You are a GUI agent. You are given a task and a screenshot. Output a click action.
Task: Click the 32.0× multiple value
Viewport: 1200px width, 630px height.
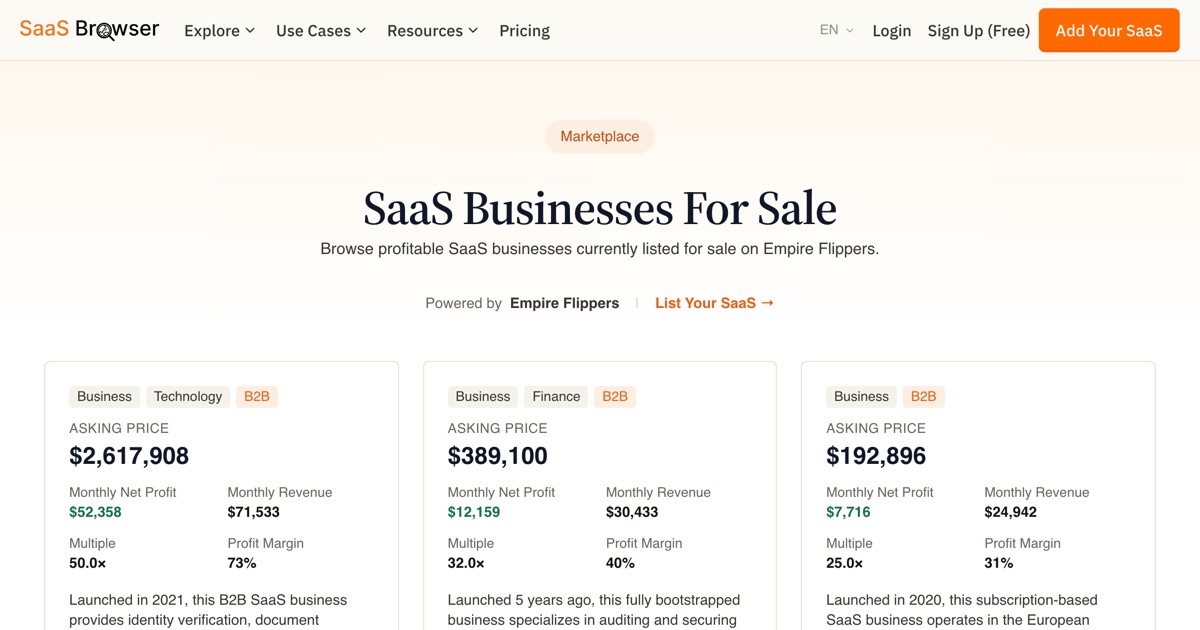point(466,563)
